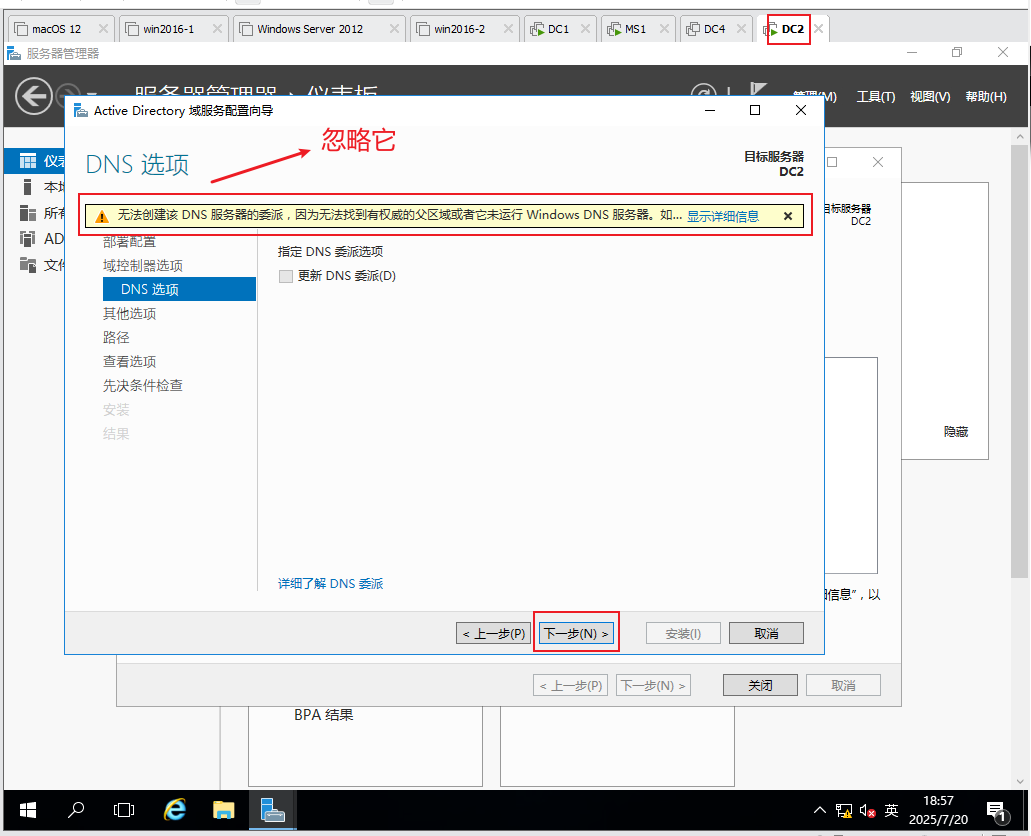Click the network status tray icon
Viewport: 1031px width, 836px height.
pos(844,811)
